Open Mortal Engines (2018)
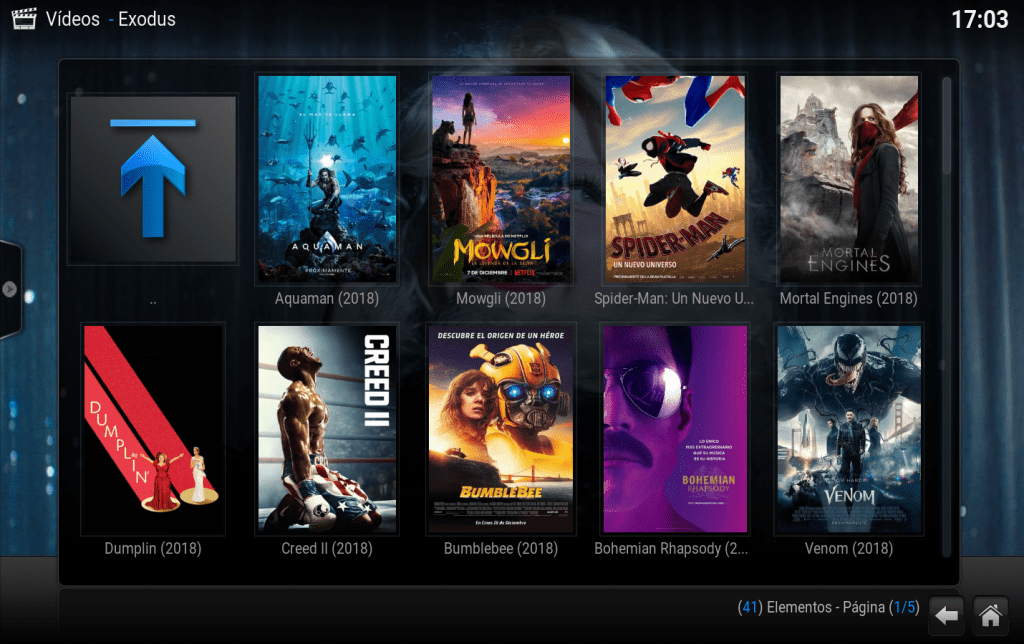1024x644 pixels. click(x=848, y=177)
